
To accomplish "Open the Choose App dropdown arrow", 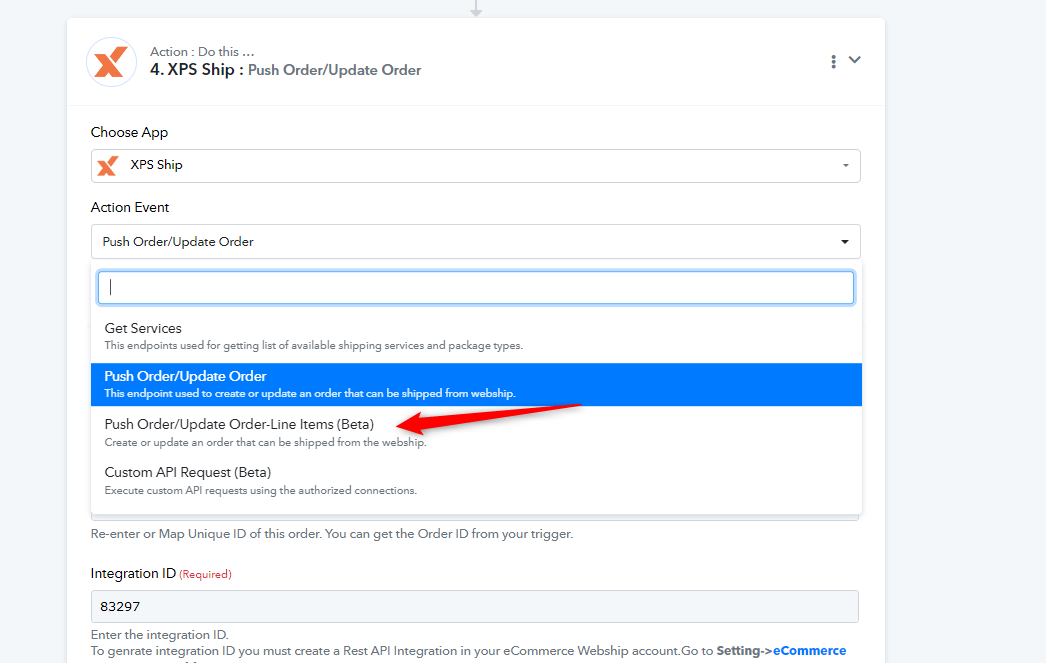I will pyautogui.click(x=845, y=166).
